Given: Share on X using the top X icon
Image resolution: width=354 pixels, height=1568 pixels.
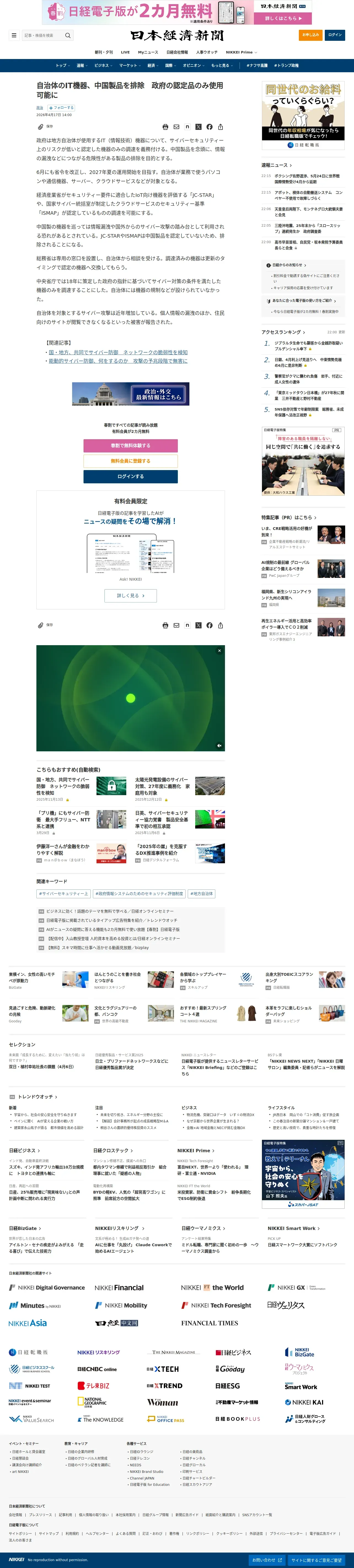Looking at the screenshot, I should click(x=198, y=127).
